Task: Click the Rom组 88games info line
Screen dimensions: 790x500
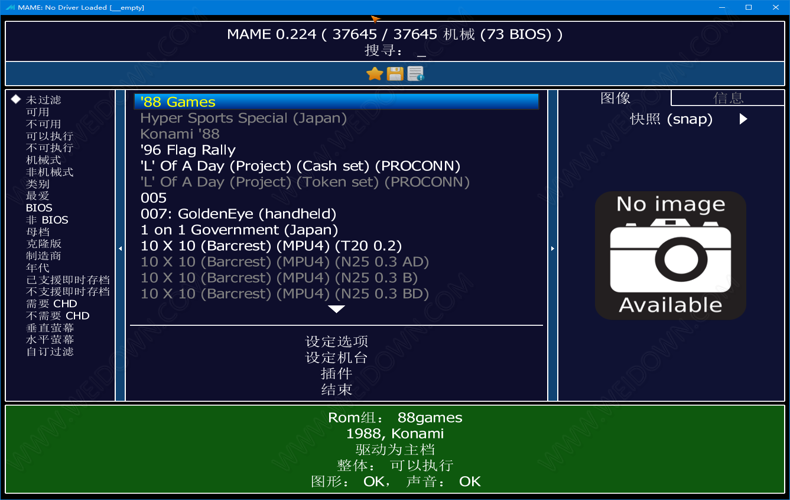Action: click(x=395, y=417)
